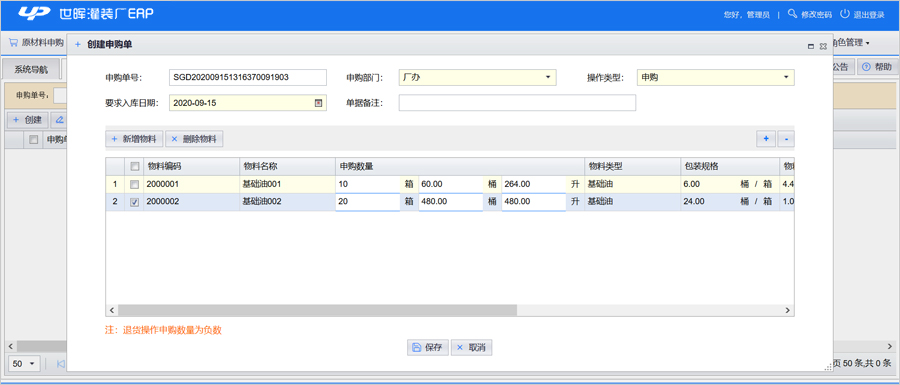
Task: Click quantity field 10 in row 1
Action: point(367,185)
